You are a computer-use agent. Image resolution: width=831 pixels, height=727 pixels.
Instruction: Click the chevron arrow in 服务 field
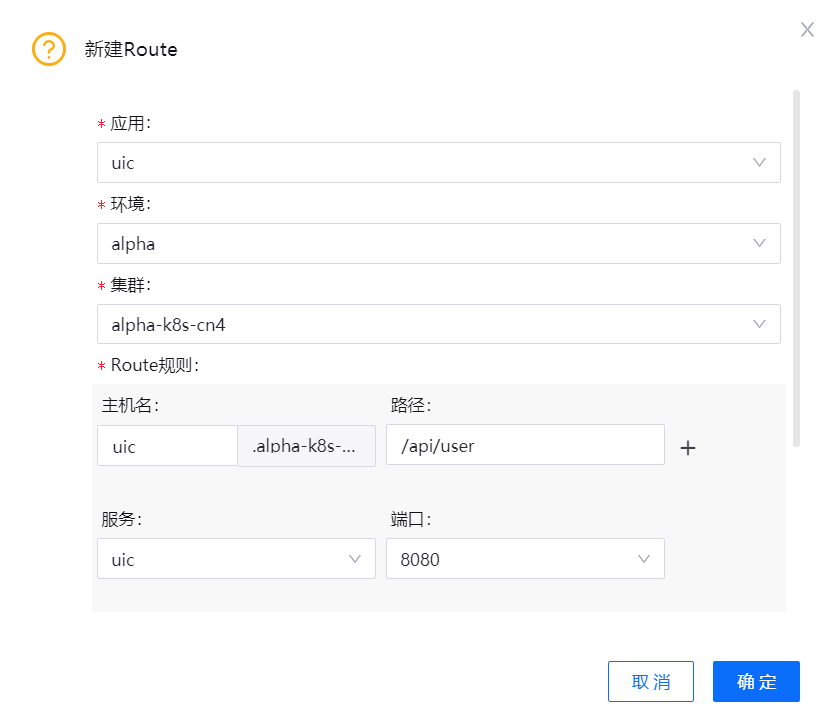355,559
